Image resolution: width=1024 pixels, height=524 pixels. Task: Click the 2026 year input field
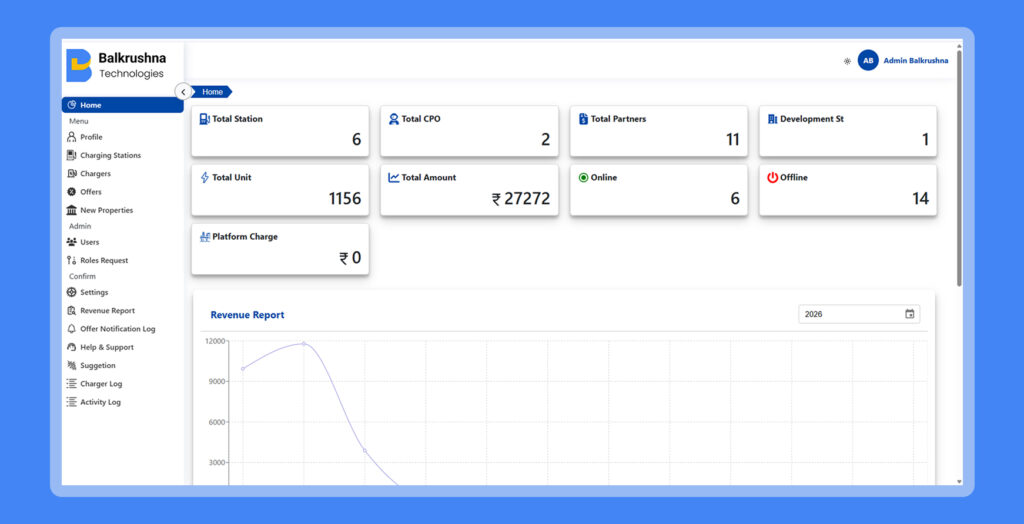click(859, 314)
